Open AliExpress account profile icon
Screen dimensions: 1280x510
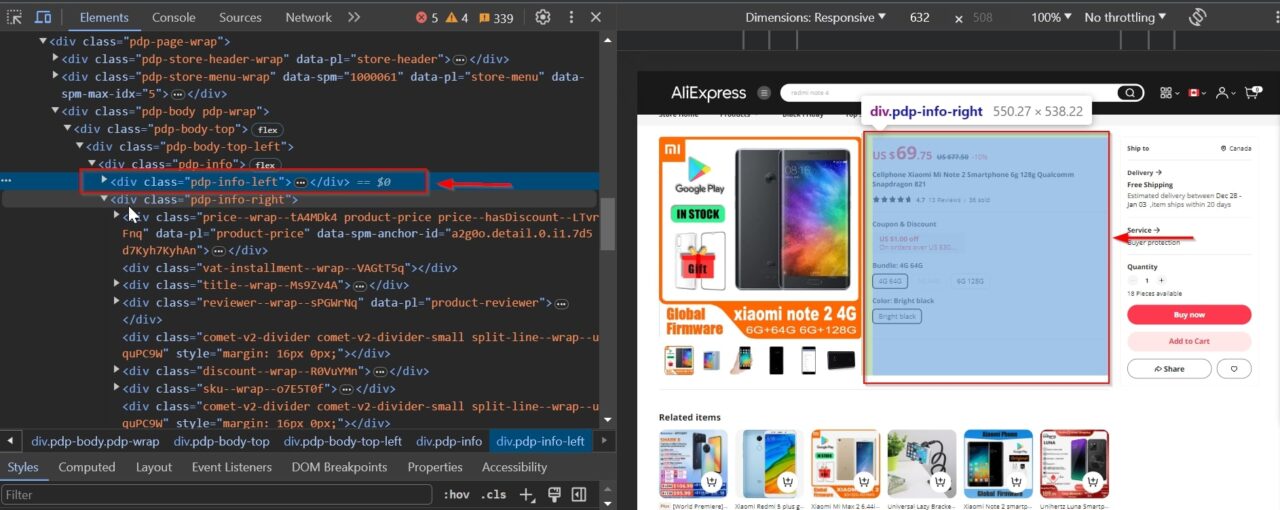1223,92
